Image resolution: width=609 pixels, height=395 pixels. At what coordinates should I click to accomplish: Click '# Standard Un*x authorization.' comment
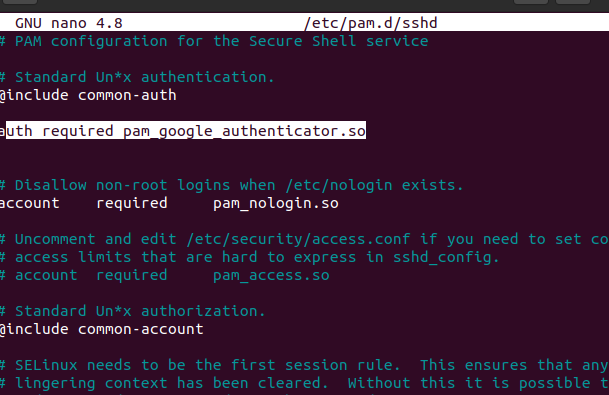(133, 311)
